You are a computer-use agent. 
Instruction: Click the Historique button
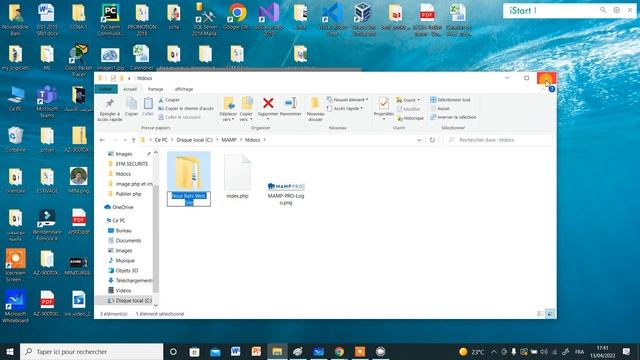(410, 118)
